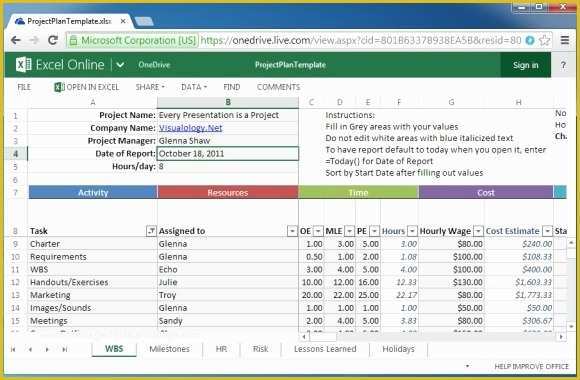
Task: Open the DATA dropdown menu
Action: (x=194, y=87)
